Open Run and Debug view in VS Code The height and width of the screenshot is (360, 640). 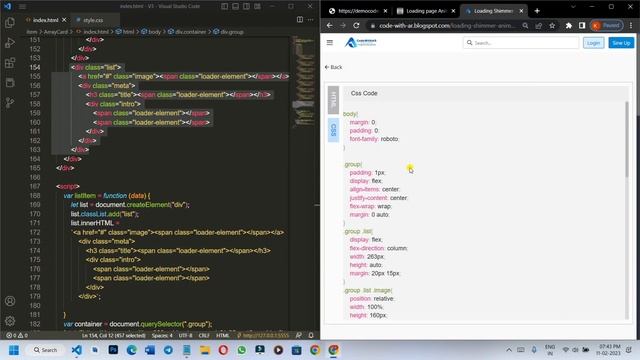click(10, 42)
